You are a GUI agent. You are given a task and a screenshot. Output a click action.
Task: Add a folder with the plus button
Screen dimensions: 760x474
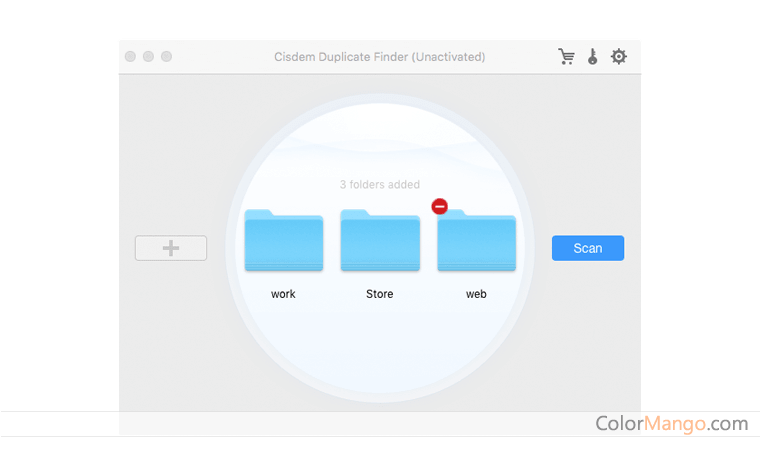click(x=171, y=248)
